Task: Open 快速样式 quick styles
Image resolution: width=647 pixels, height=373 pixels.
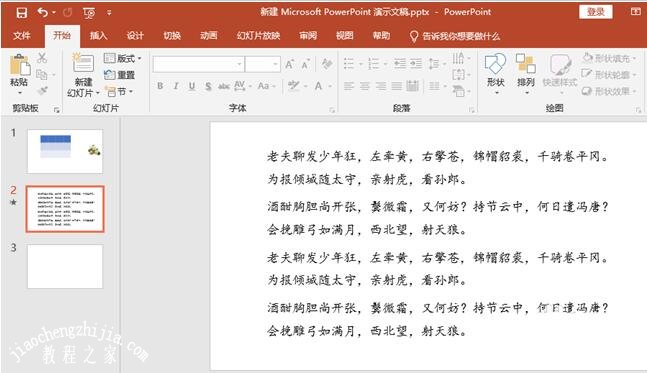Action: coord(560,73)
